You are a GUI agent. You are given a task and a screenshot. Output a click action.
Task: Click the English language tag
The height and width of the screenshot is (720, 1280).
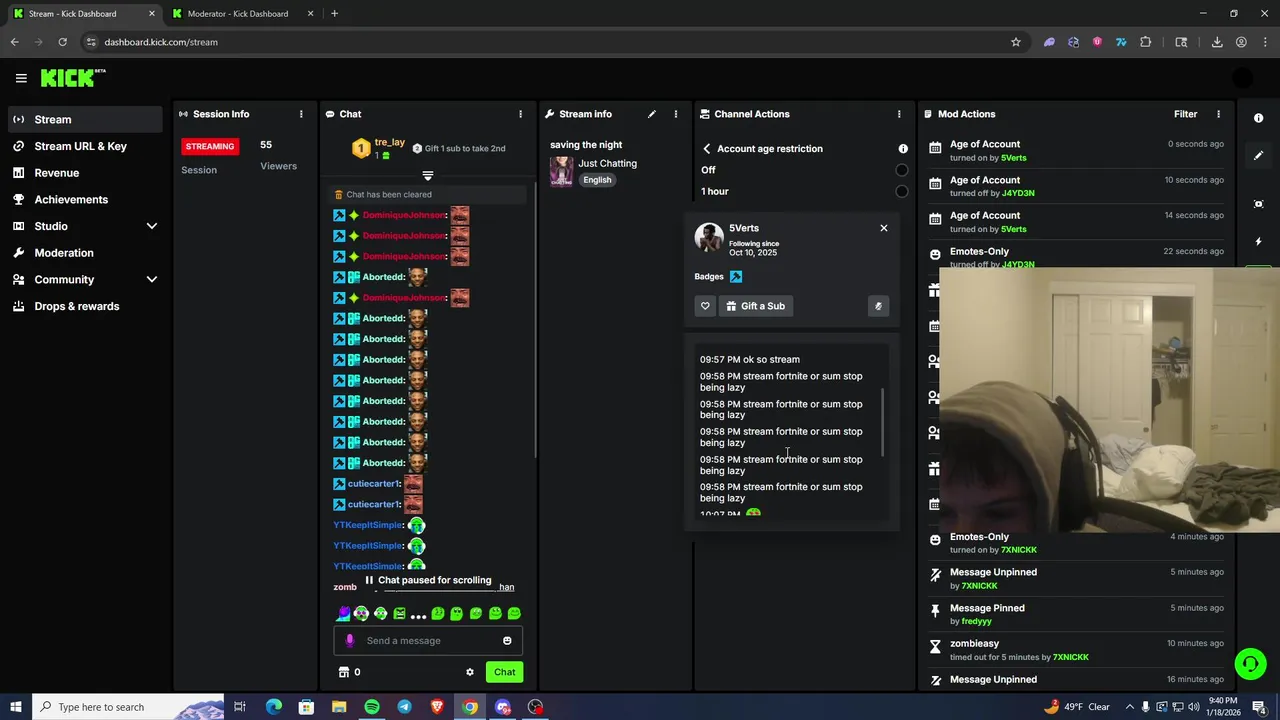pos(597,180)
